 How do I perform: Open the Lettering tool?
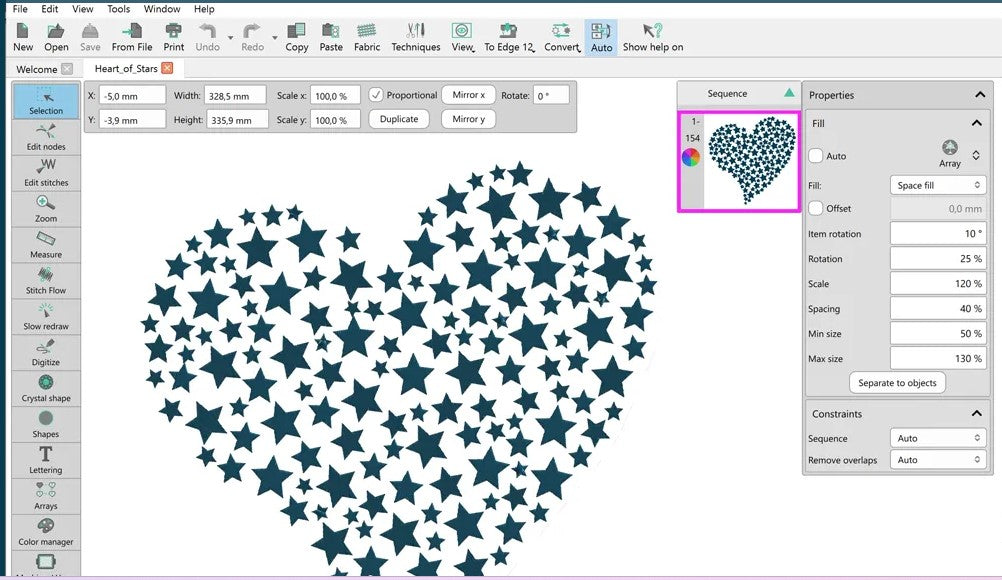point(46,460)
